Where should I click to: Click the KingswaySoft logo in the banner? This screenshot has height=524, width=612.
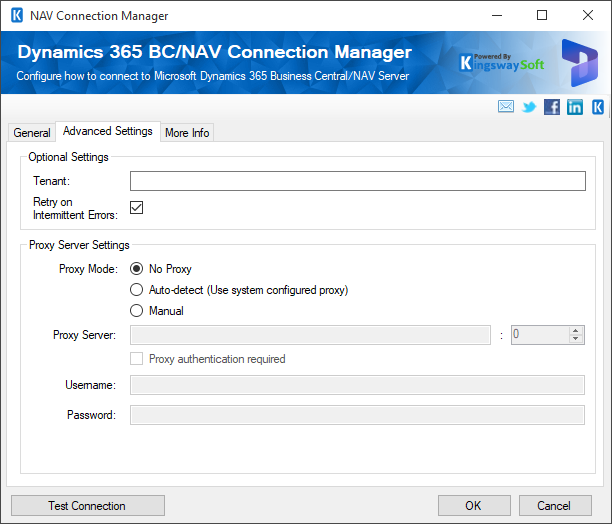point(502,63)
